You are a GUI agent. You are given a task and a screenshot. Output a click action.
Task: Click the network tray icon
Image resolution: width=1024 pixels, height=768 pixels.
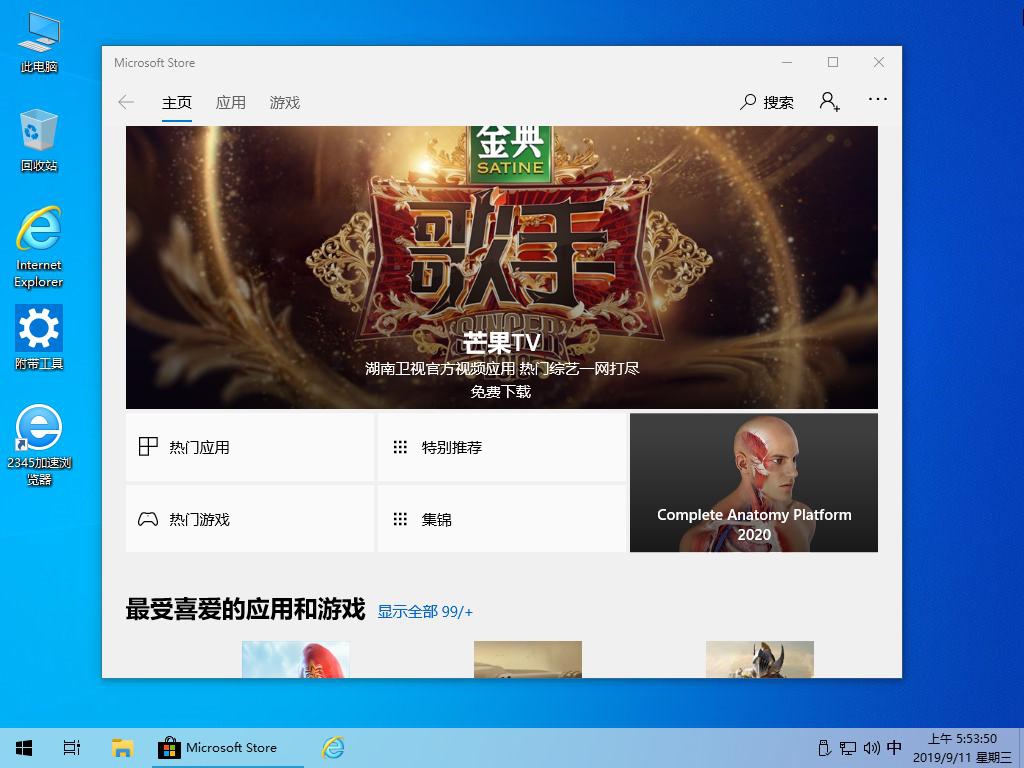click(848, 748)
